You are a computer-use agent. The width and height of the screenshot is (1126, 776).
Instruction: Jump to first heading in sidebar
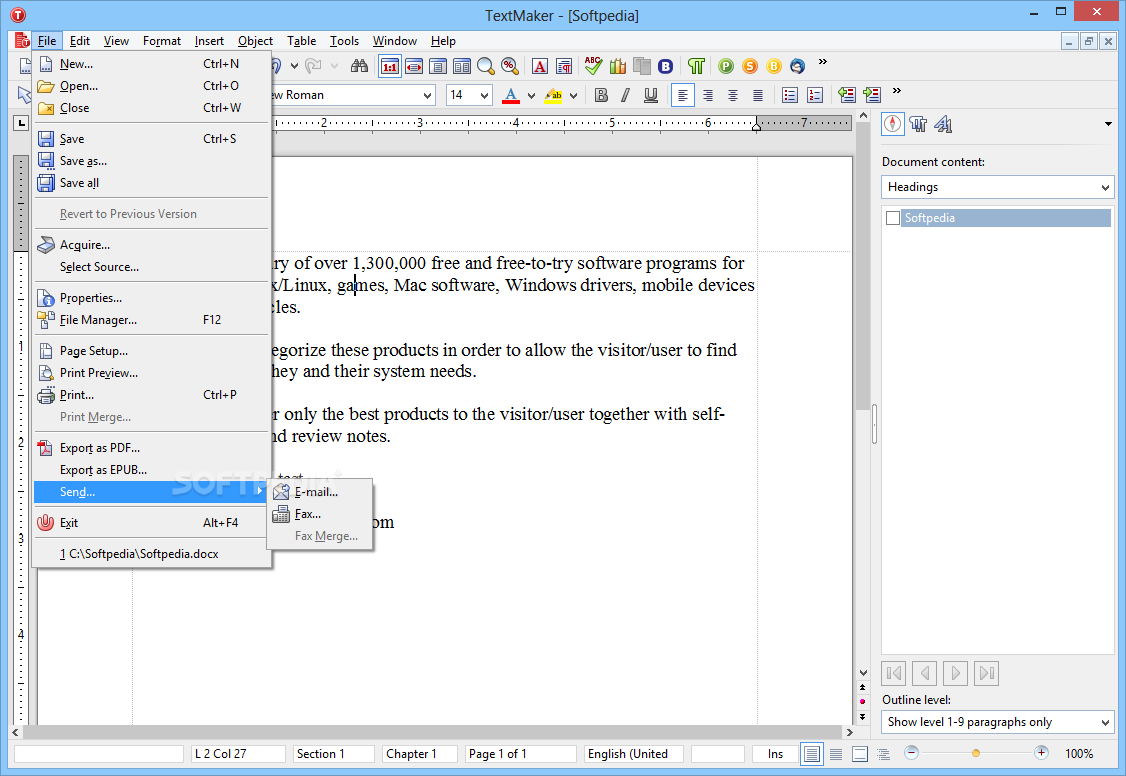(893, 673)
